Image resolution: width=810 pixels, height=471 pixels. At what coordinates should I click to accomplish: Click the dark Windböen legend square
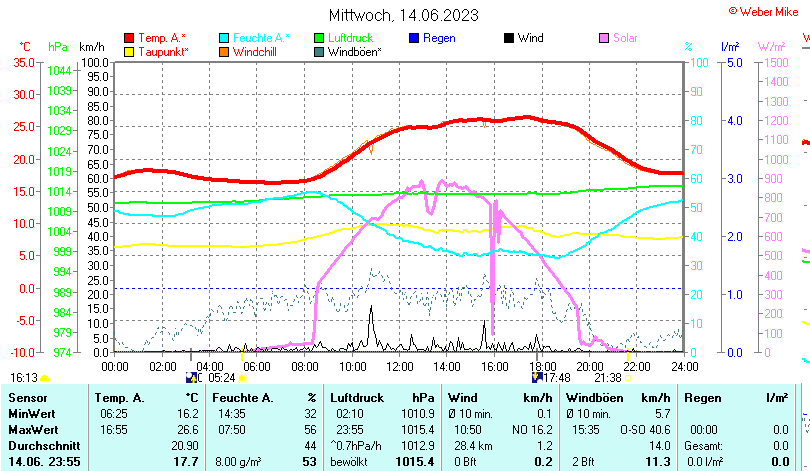[x=320, y=51]
